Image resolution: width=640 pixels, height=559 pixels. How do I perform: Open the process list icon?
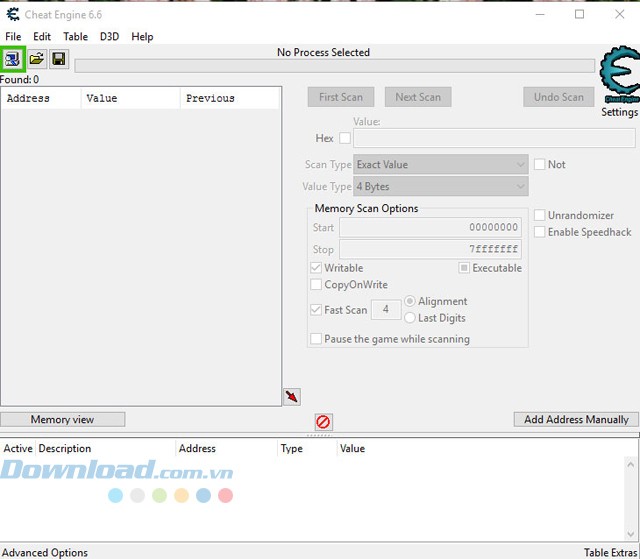coord(12,60)
